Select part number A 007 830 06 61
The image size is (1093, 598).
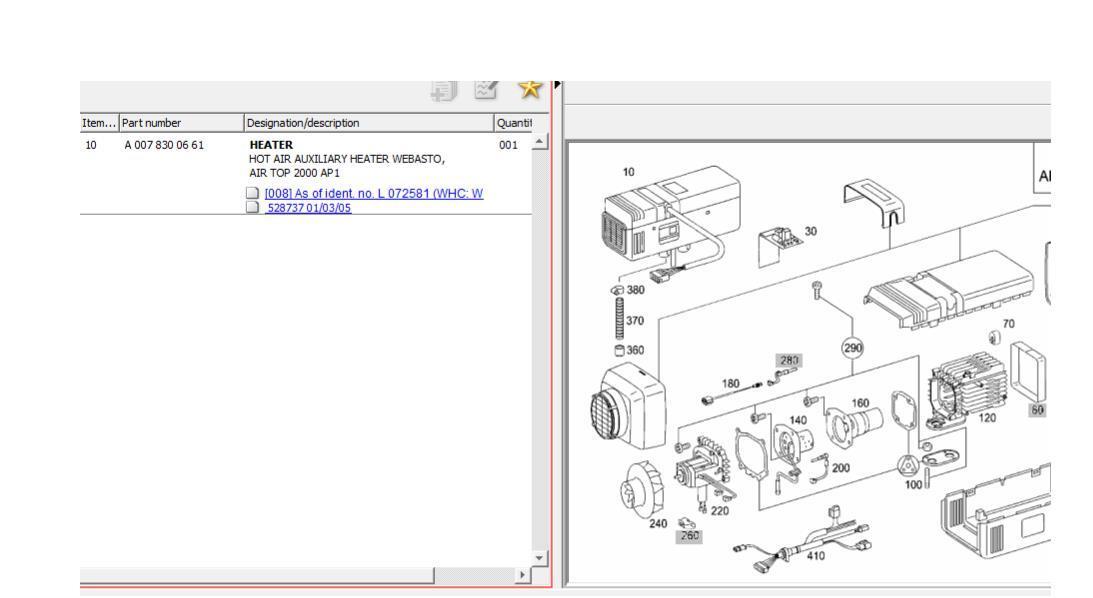pos(164,146)
